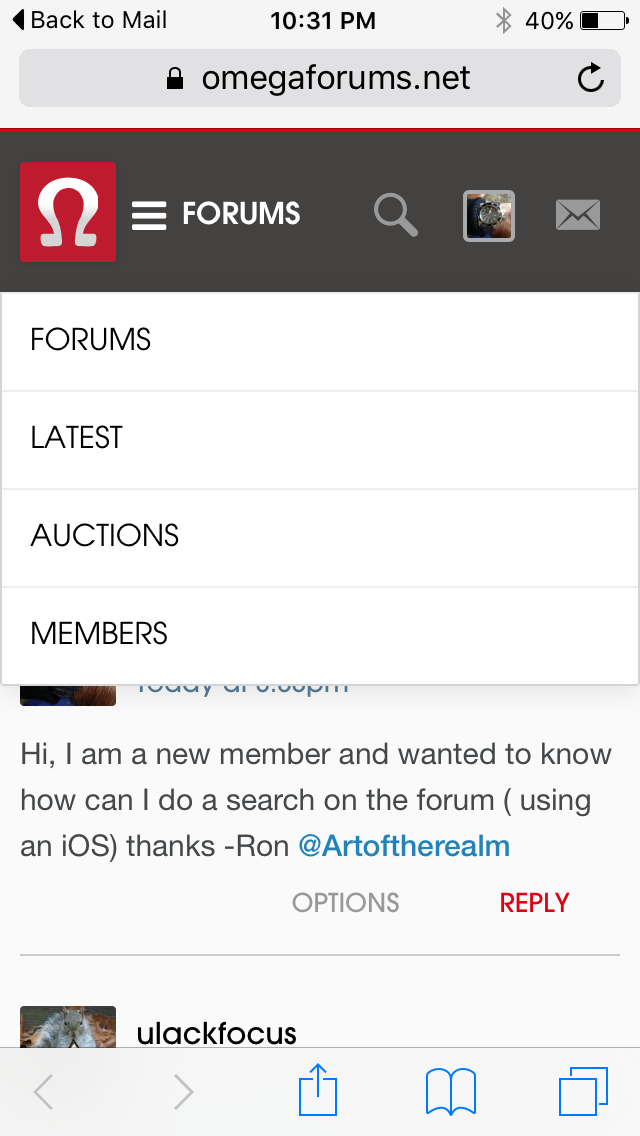Open the forum search magnifier
Screen dimensions: 640x1136
pyautogui.click(x=396, y=215)
